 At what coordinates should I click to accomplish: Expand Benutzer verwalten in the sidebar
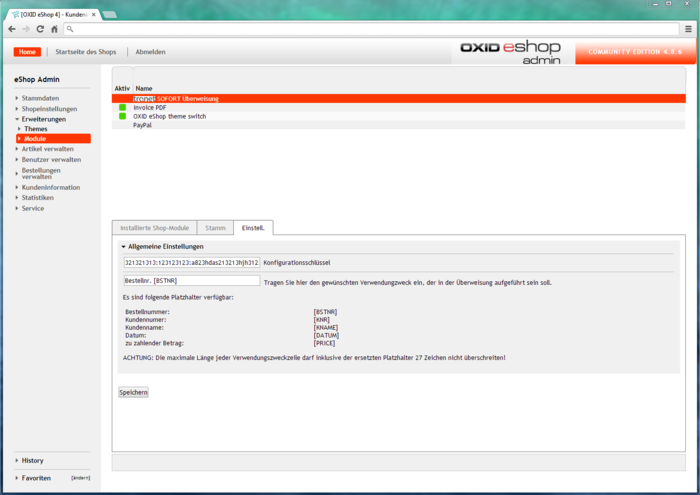[x=51, y=160]
